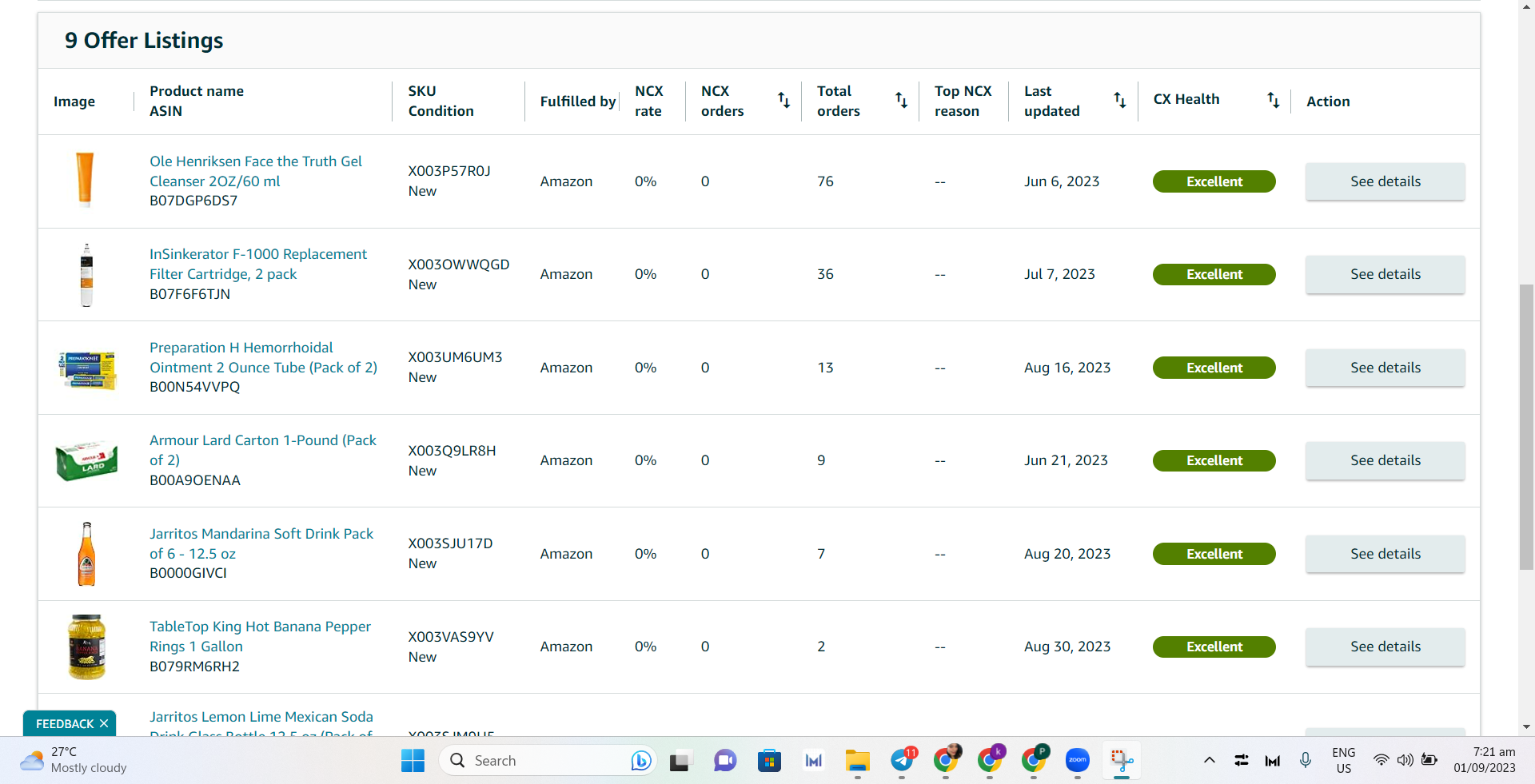Open the Wi-Fi network settings icon
1535x784 pixels.
[x=1381, y=761]
